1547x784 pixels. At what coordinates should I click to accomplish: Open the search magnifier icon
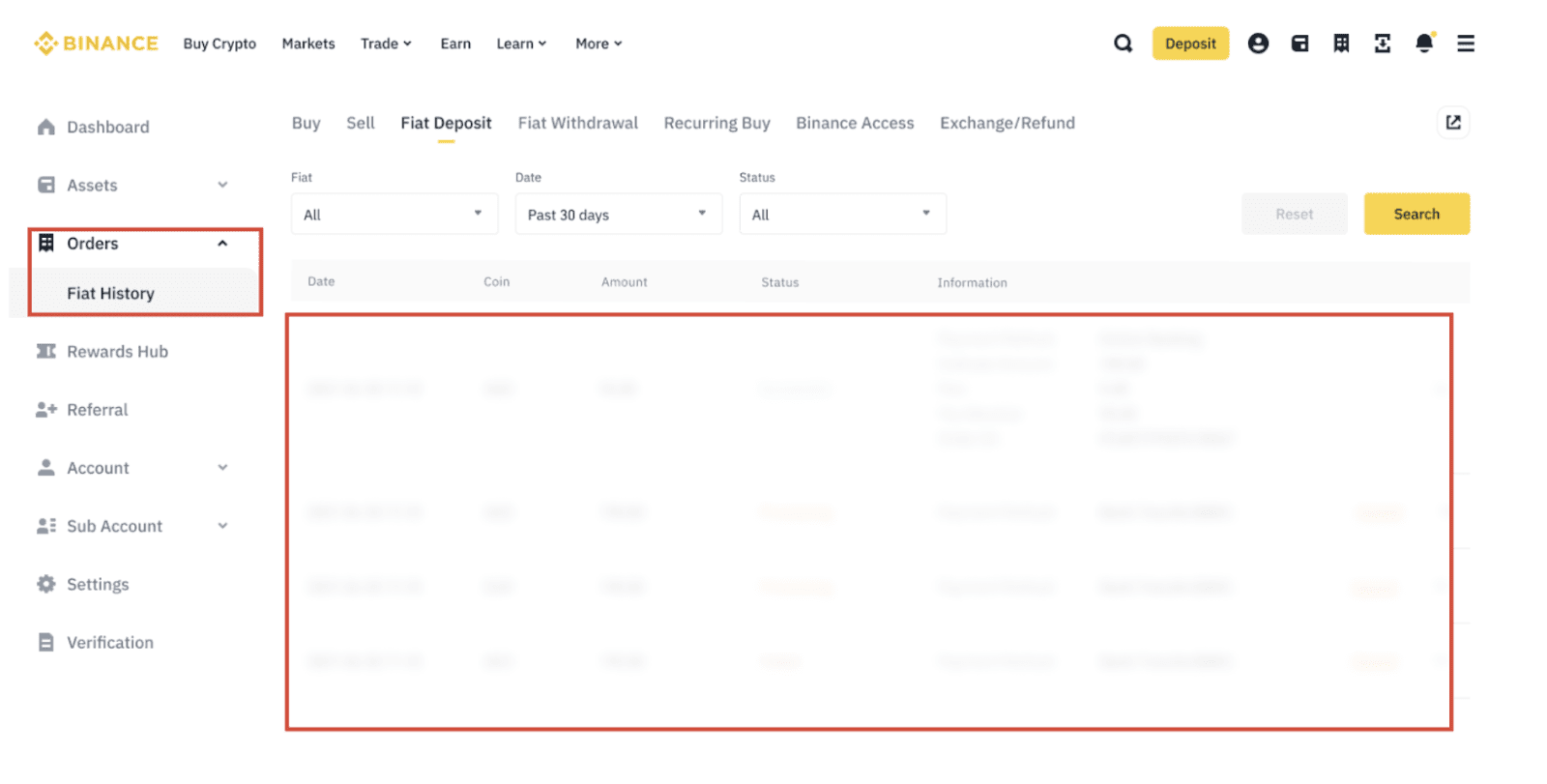tap(1123, 44)
